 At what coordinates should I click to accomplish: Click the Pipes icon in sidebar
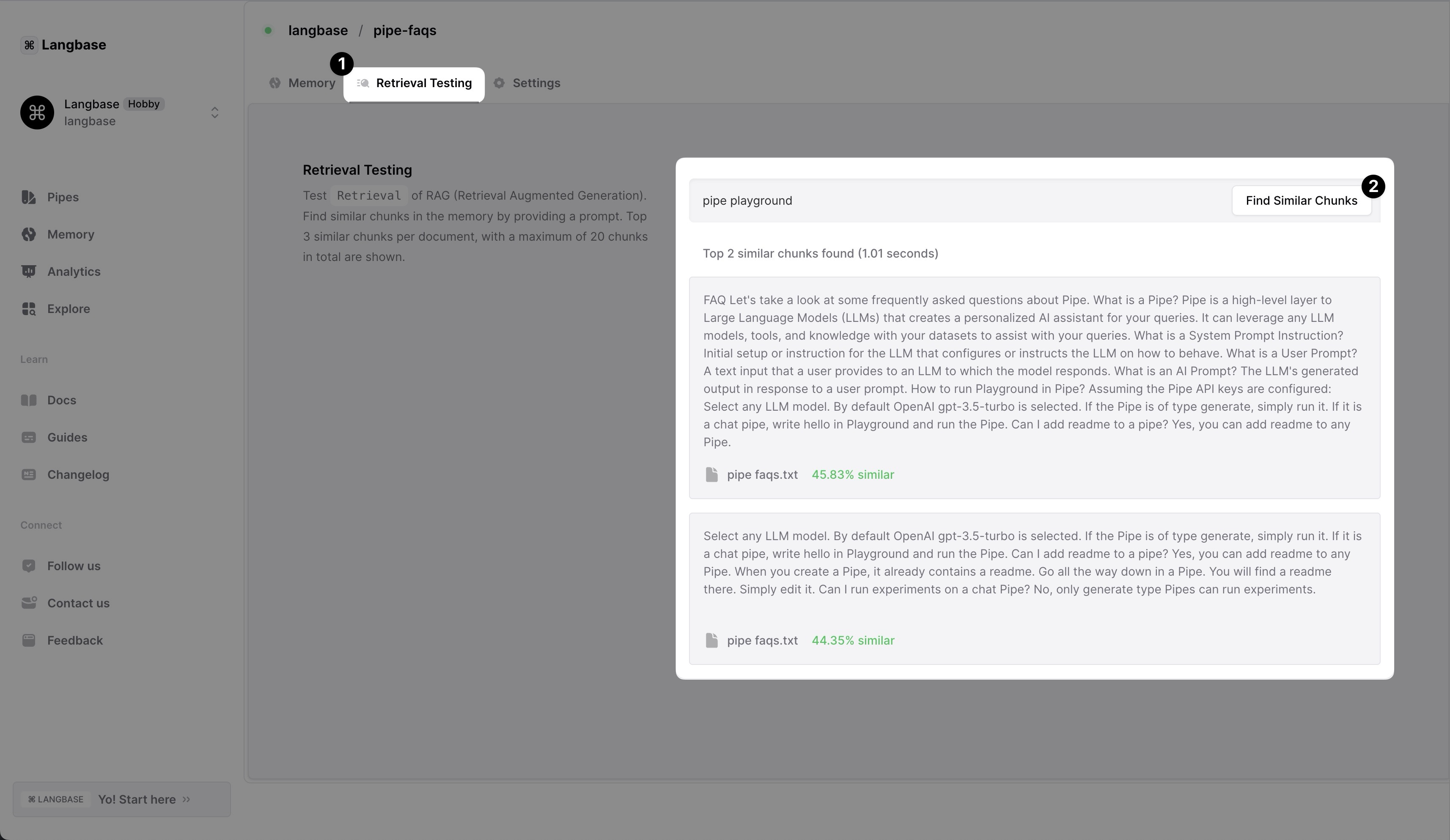click(28, 198)
